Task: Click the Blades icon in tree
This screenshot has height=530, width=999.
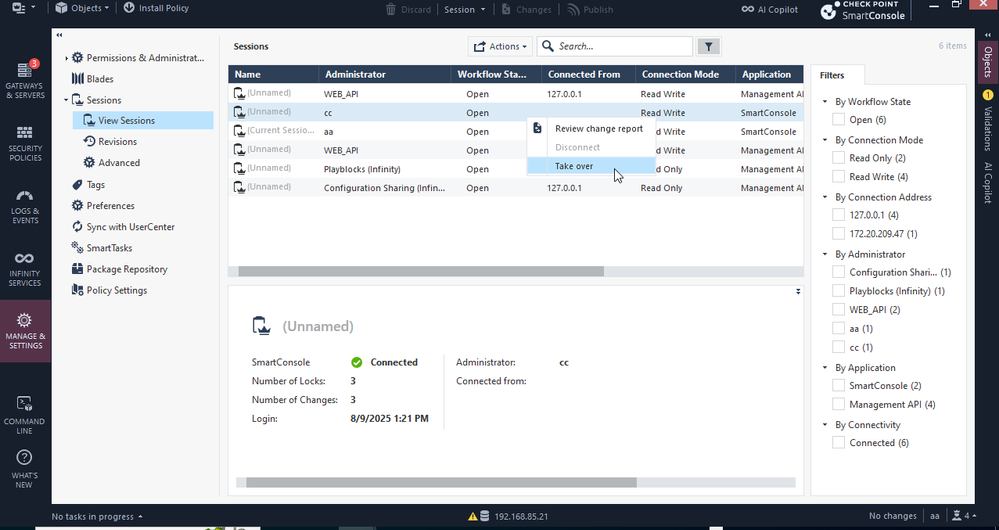Action: click(78, 78)
